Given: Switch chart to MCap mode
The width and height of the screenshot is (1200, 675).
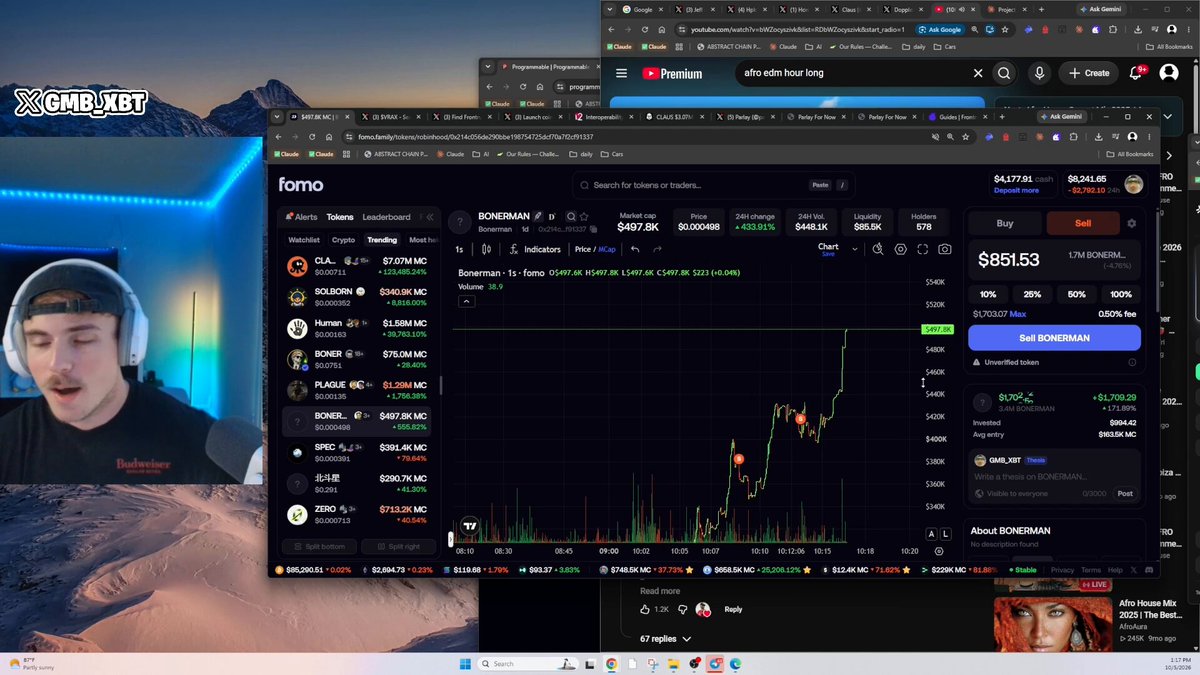Looking at the screenshot, I should [606, 249].
